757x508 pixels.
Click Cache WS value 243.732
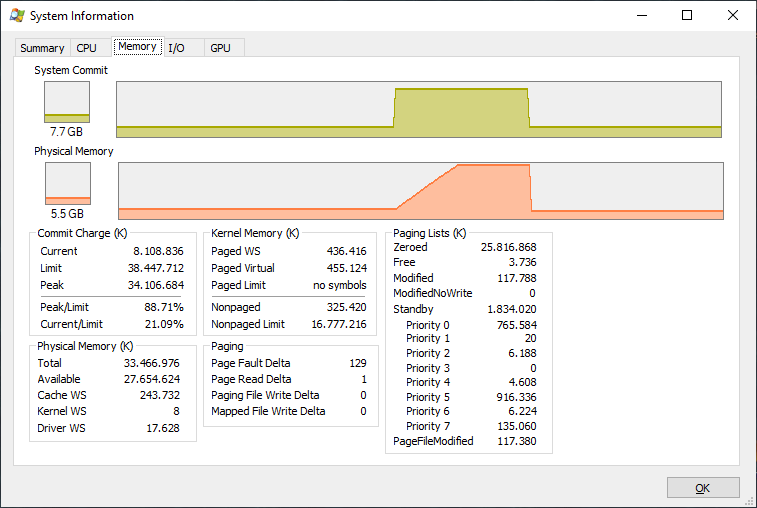160,395
